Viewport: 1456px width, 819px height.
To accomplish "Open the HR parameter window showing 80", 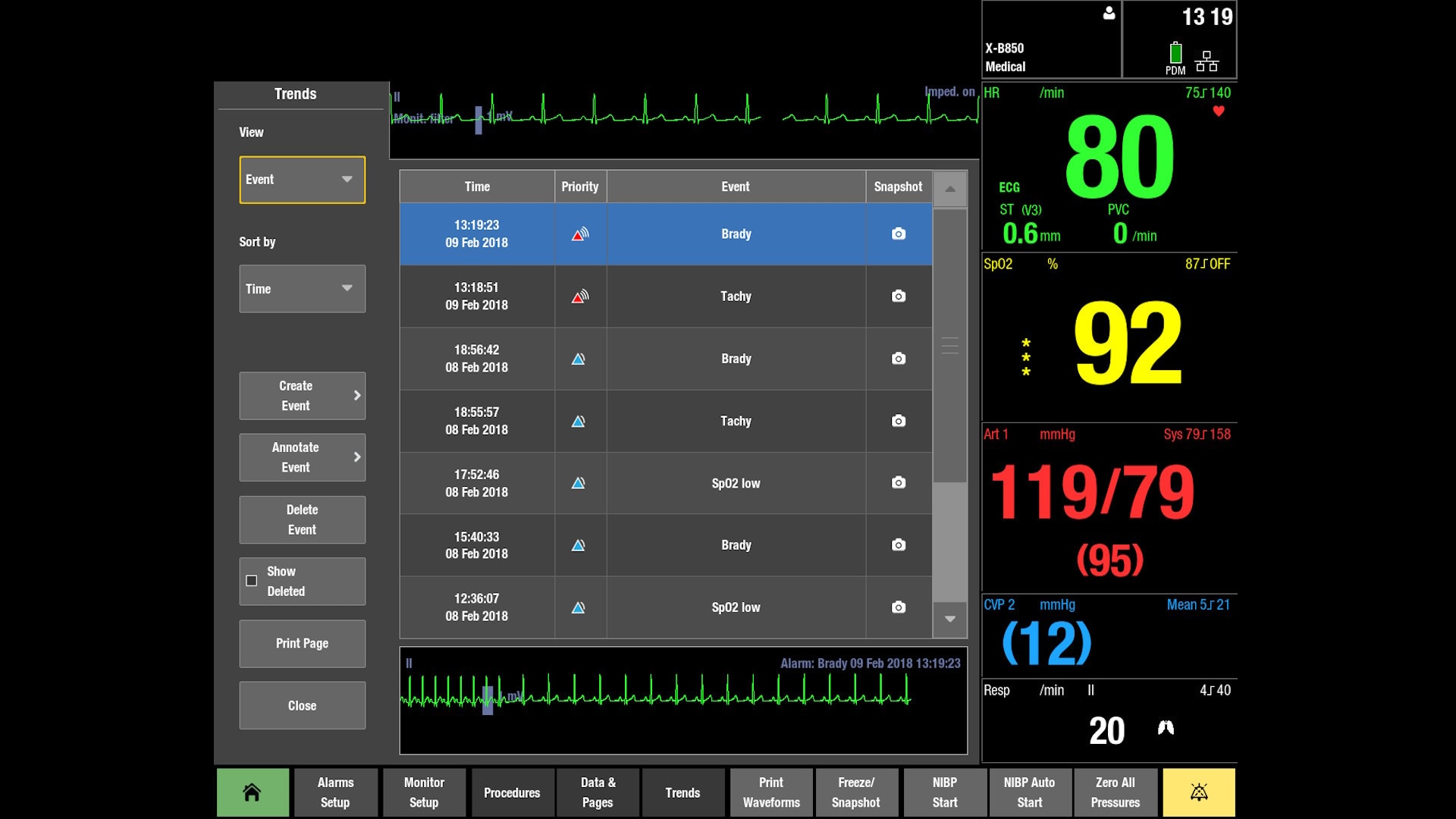I will pos(1109,167).
